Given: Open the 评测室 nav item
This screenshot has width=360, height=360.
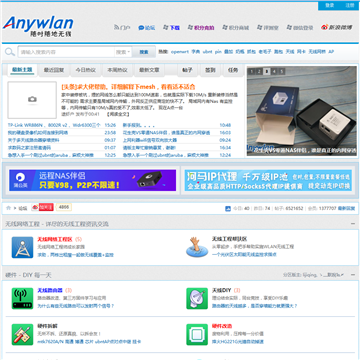Looking at the screenshot, I should [x=268, y=28].
